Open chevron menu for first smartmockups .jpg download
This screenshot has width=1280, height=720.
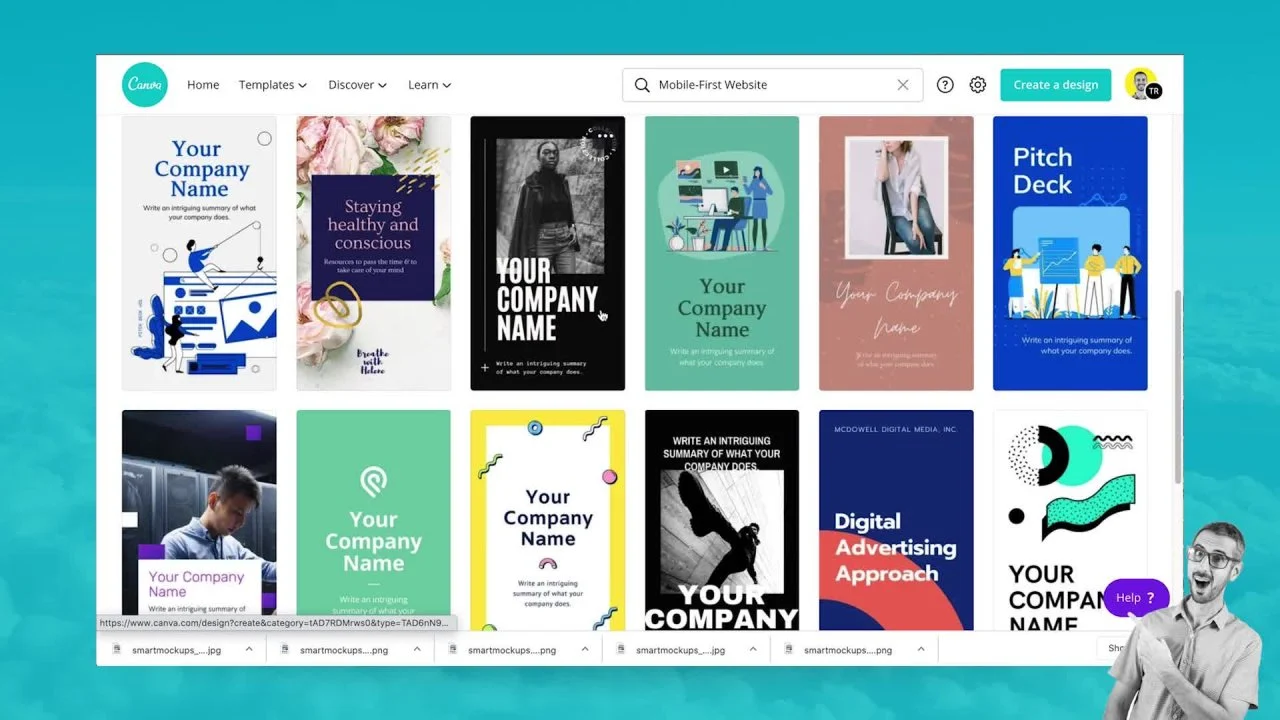(249, 649)
